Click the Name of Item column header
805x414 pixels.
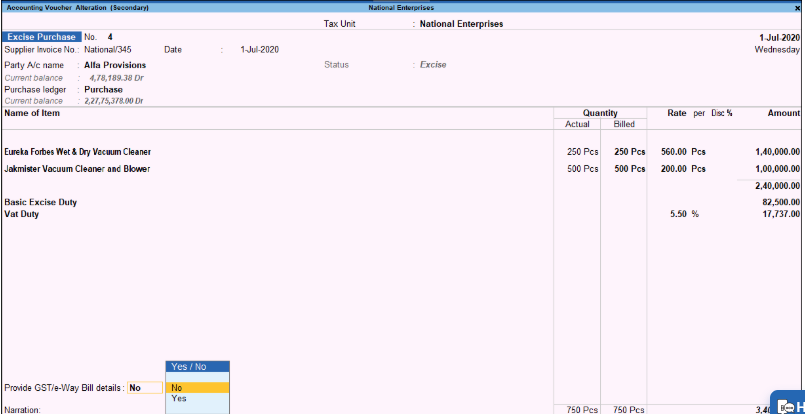click(x=32, y=113)
